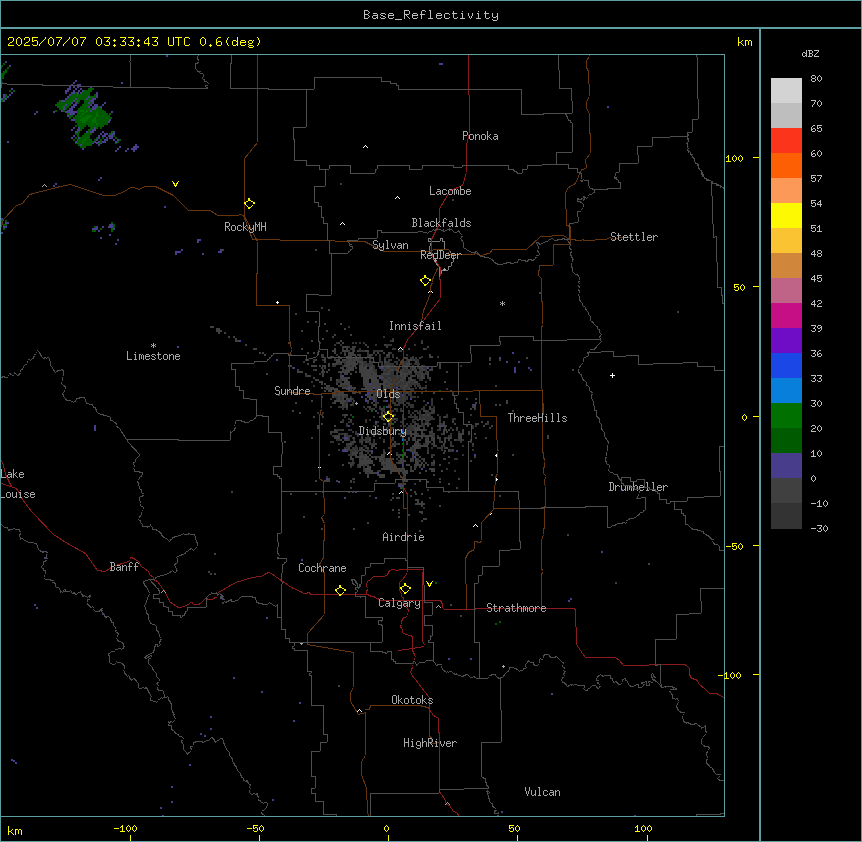This screenshot has height=842, width=862.
Task: Click the Blackfalds city label
Action: [x=441, y=223]
